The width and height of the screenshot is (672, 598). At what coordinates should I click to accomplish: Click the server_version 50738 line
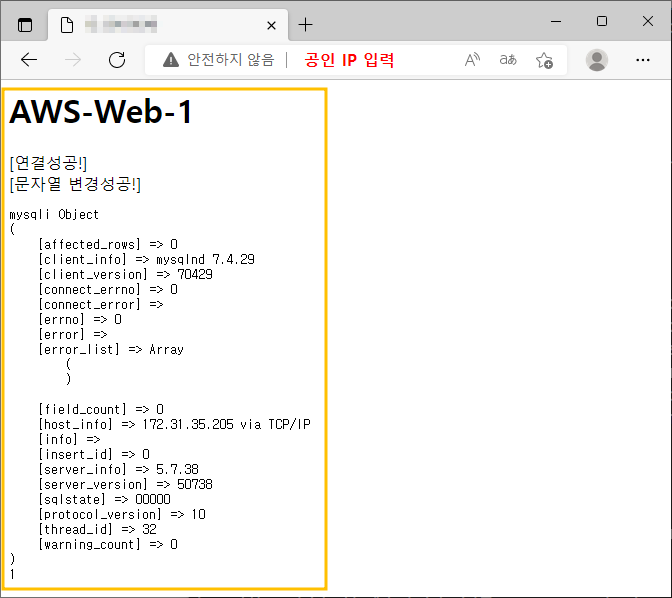126,484
